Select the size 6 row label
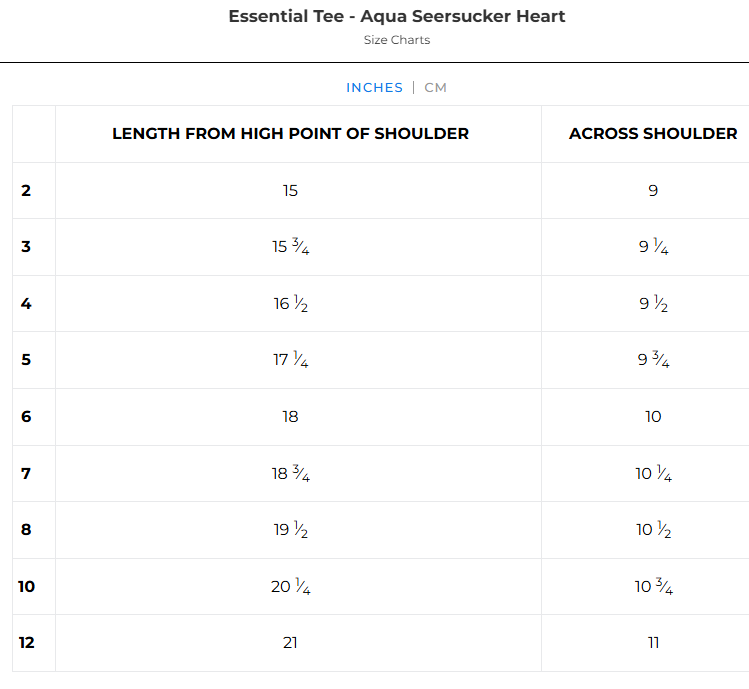Viewport: 749px width, 689px height. [26, 416]
